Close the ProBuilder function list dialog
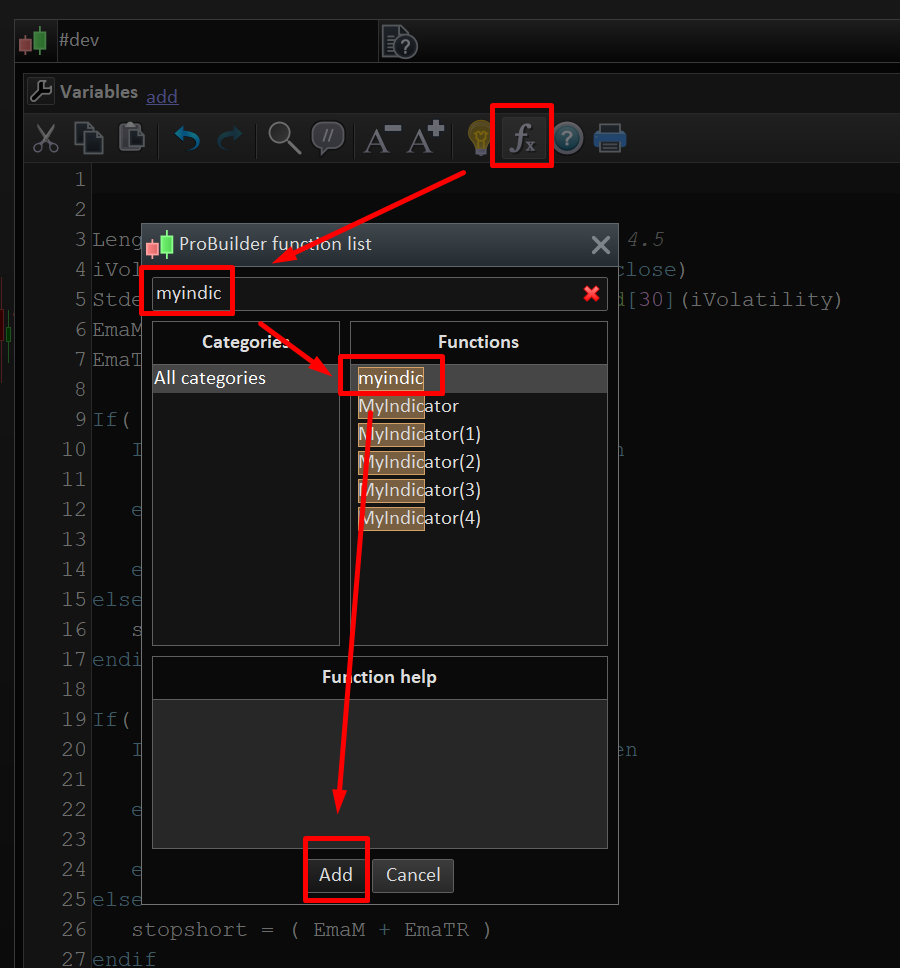 (x=601, y=245)
